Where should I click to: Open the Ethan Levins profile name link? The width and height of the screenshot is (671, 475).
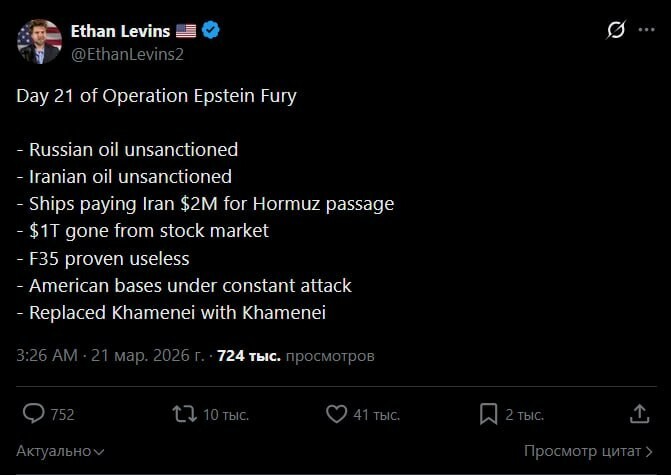(122, 30)
